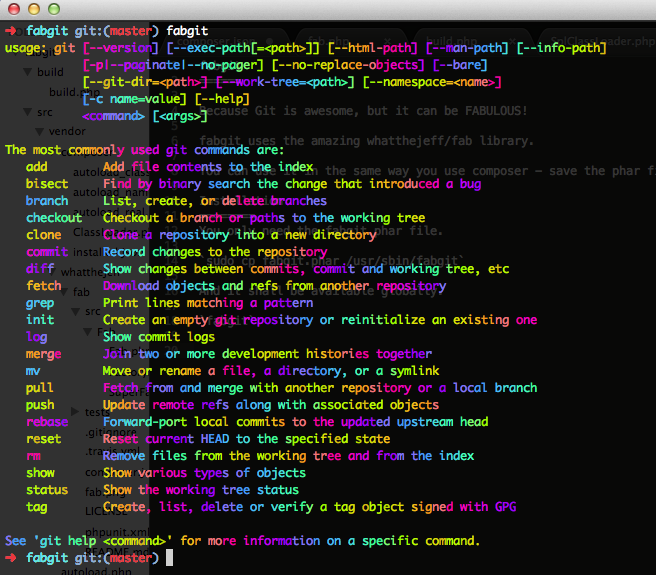This screenshot has height=575, width=656.
Task: Click the 'mv' command name
Action: (33, 371)
